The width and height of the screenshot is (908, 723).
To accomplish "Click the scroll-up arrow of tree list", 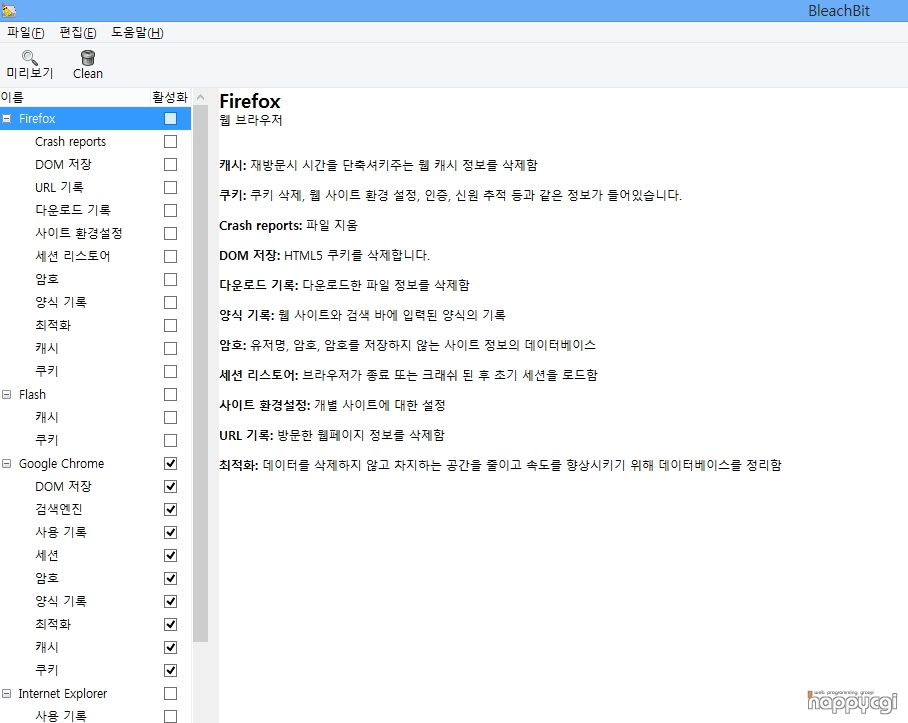I will coord(200,97).
